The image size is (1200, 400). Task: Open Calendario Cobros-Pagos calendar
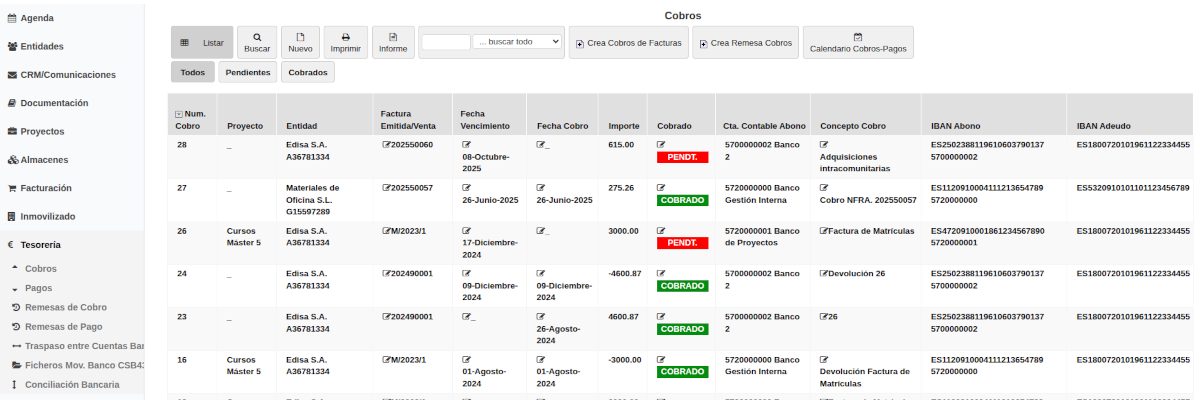click(x=857, y=42)
